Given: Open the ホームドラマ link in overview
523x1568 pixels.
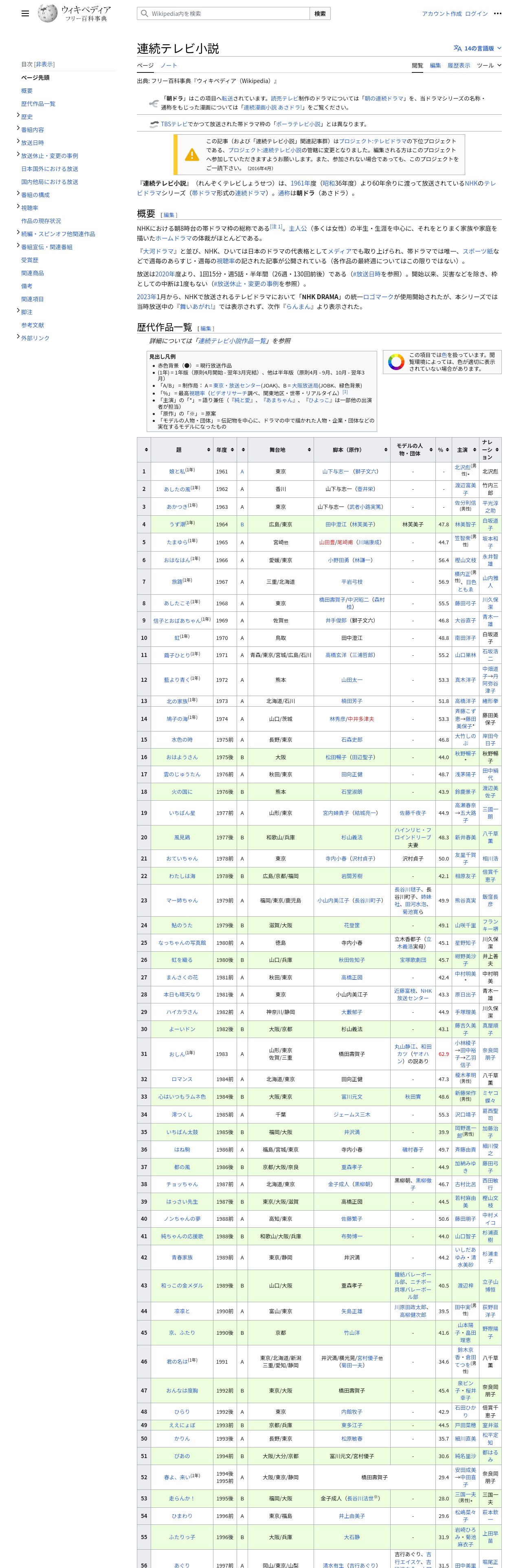Looking at the screenshot, I should point(174,238).
